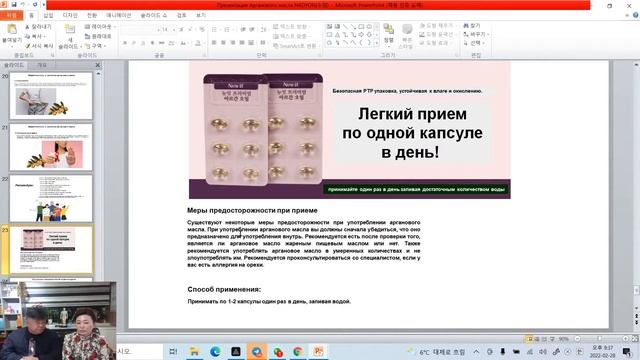The width and height of the screenshot is (640, 360).
Task: Select the Format Painter (서식 복사) tool
Action: (x=39, y=46)
